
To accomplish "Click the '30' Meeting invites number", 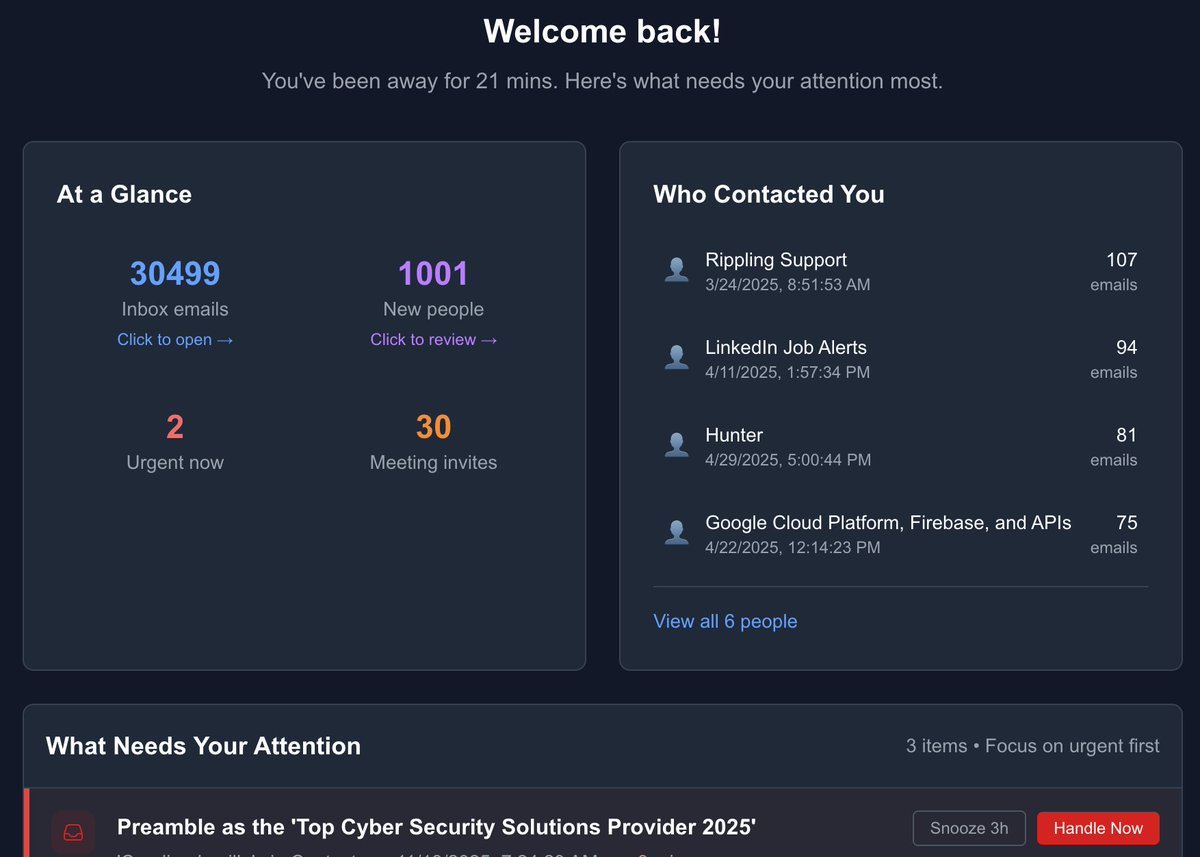I will 433,427.
